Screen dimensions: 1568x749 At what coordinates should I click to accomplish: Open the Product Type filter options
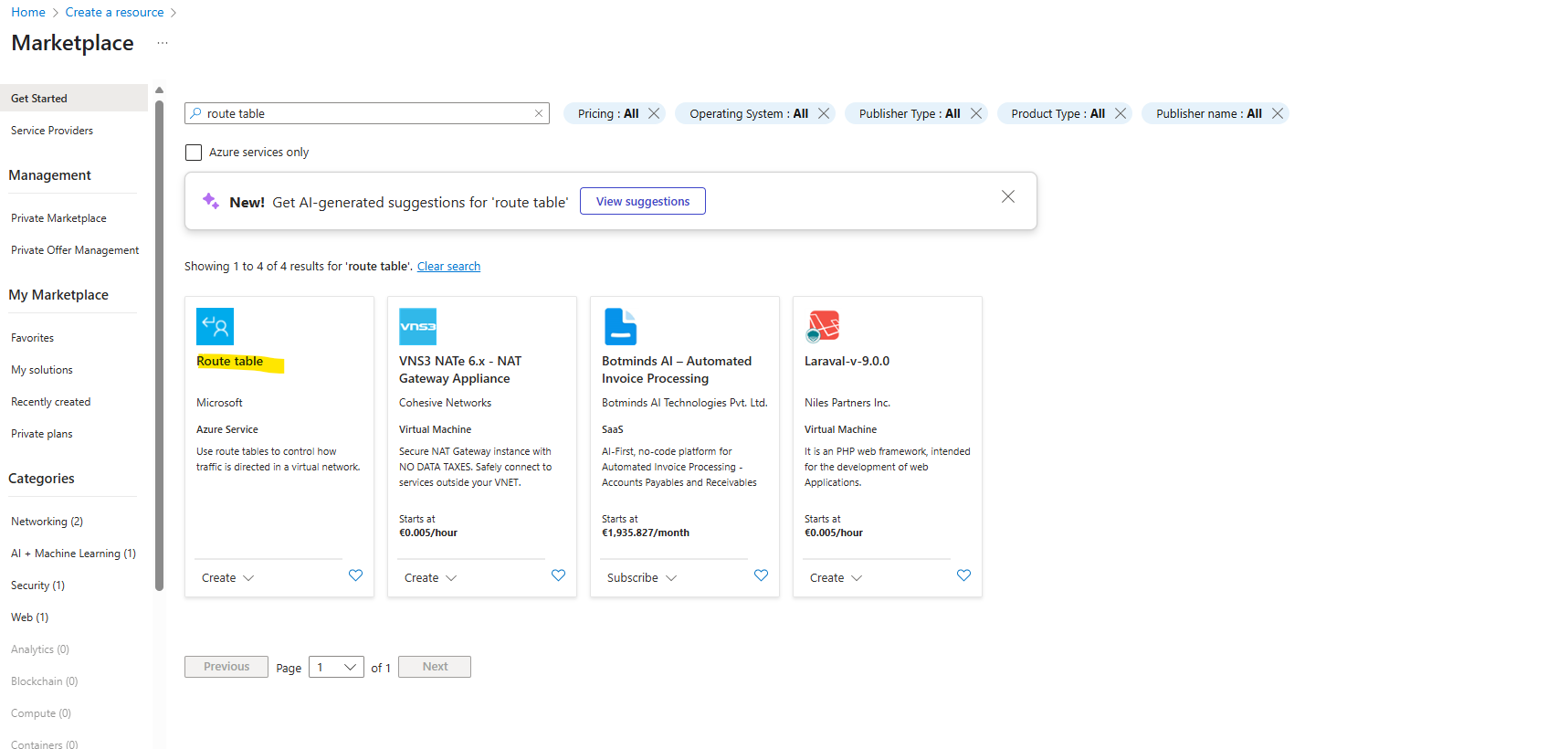pos(1058,113)
